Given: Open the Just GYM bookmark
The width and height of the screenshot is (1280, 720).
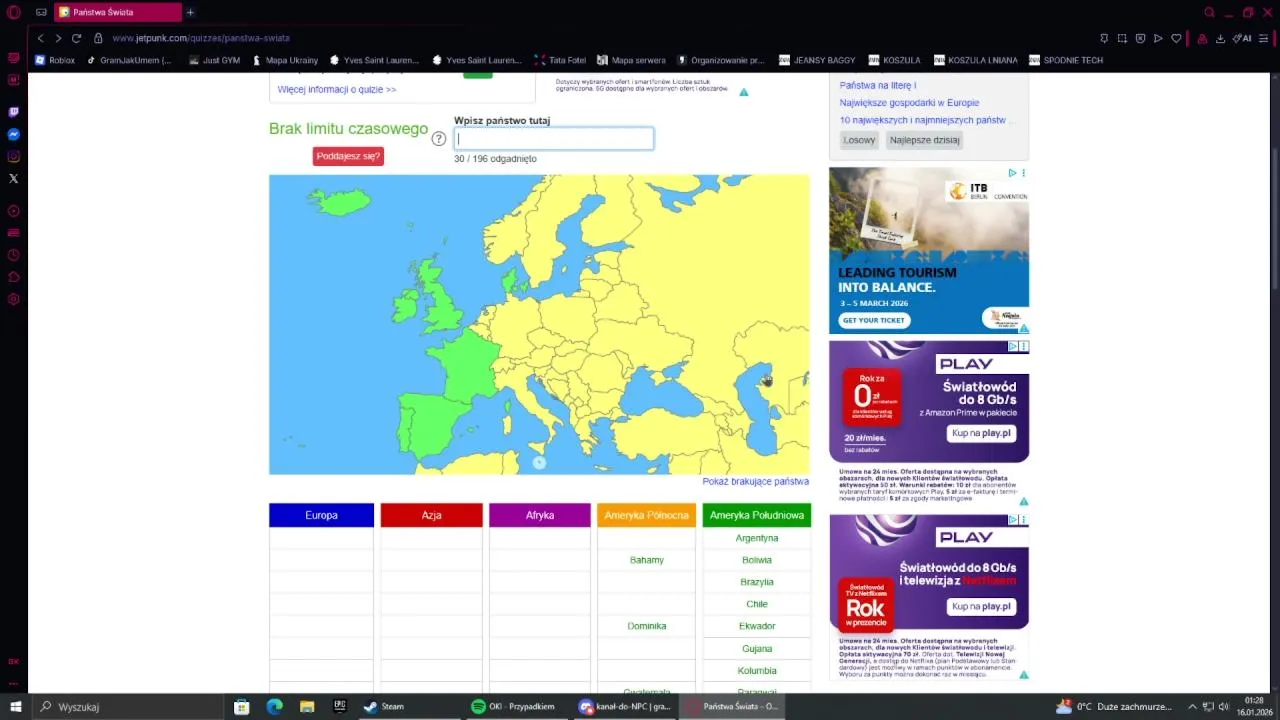Looking at the screenshot, I should [214, 60].
